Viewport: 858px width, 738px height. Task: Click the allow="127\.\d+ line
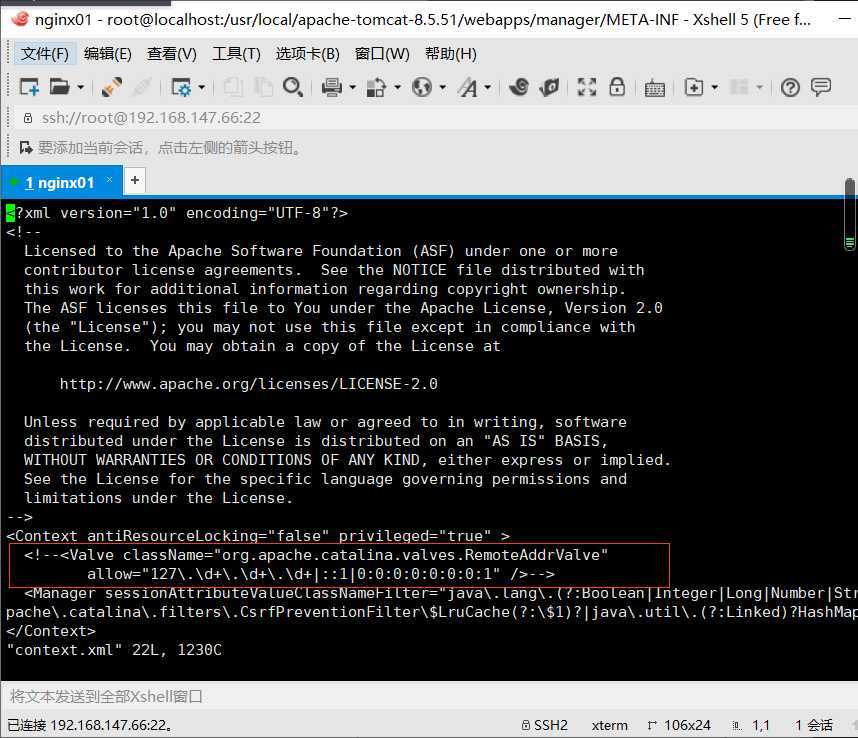coord(321,574)
